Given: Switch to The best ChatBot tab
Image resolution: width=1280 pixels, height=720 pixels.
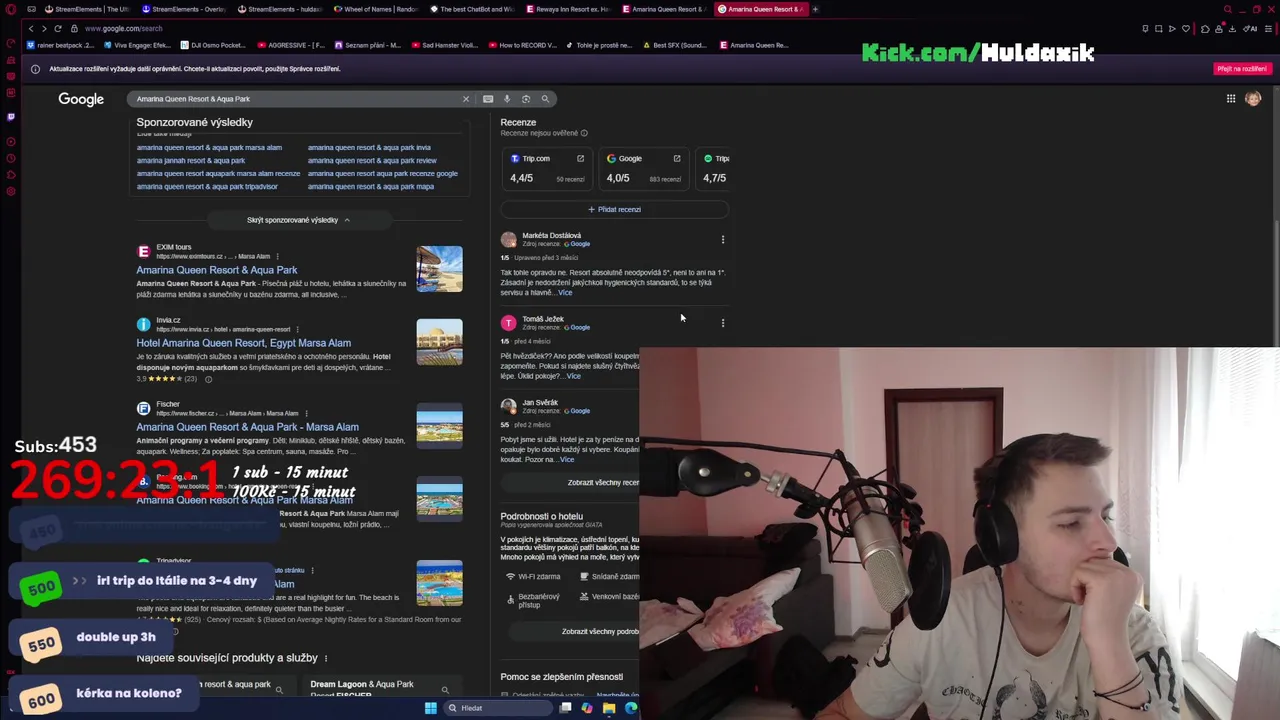Looking at the screenshot, I should [471, 9].
